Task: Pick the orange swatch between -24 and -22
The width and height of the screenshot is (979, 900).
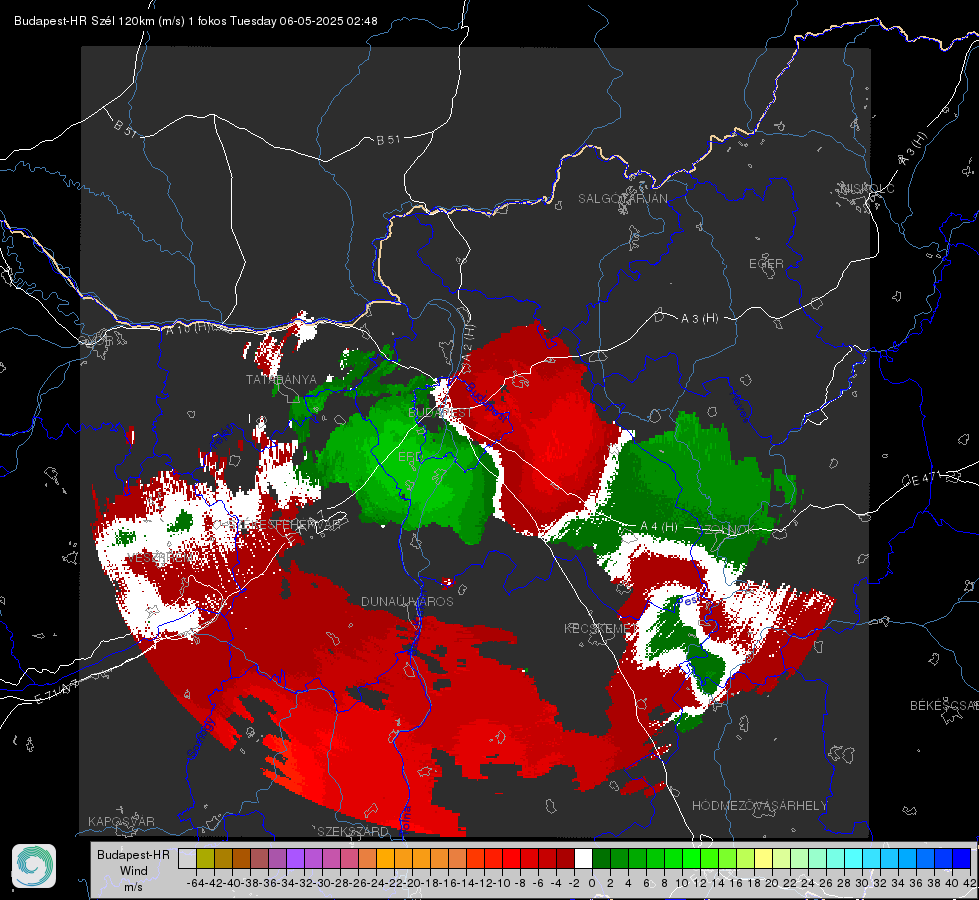Action: (385, 858)
